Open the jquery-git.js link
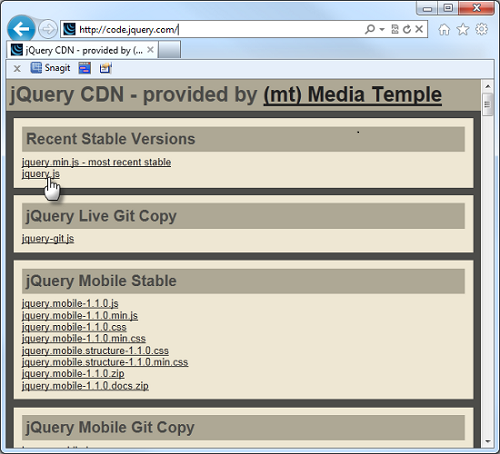Screen dimensions: 500x454 48,239
